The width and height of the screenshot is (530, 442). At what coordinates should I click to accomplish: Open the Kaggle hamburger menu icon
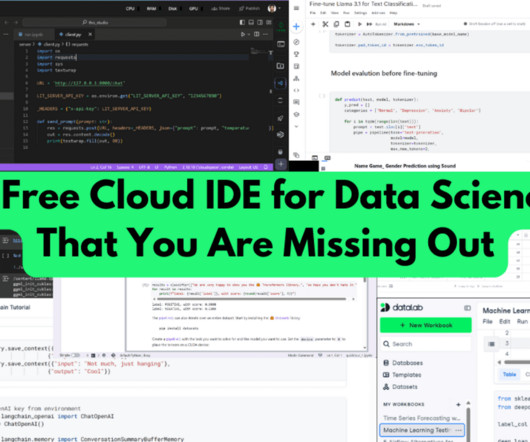coord(296,8)
